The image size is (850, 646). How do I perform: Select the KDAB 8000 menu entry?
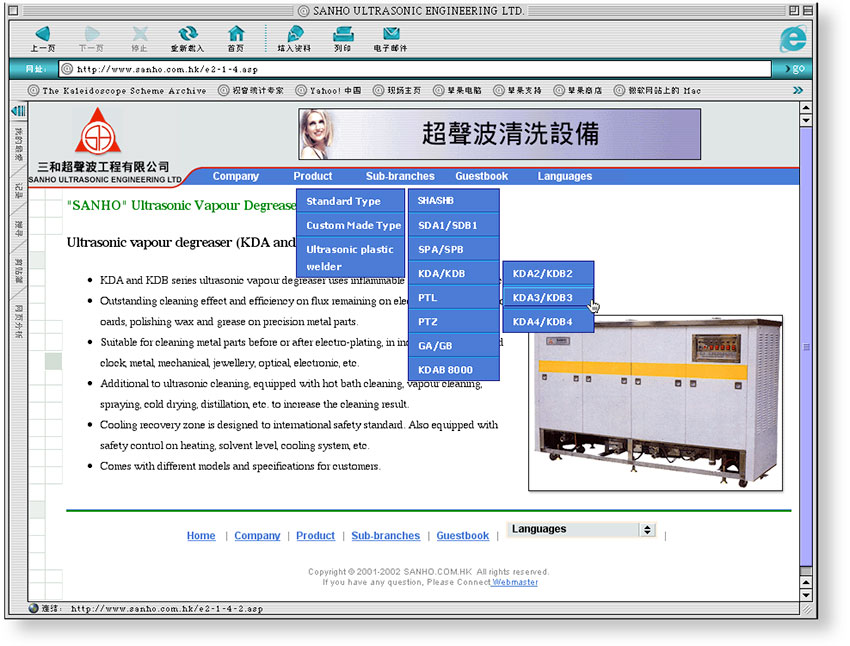(x=454, y=370)
